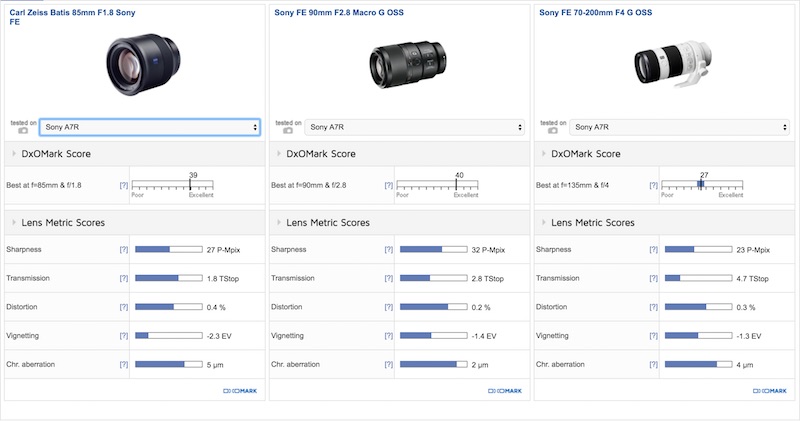Screen dimensions: 800x421
Task: Click the DxOMark score scale showing 39
Action: pos(172,185)
